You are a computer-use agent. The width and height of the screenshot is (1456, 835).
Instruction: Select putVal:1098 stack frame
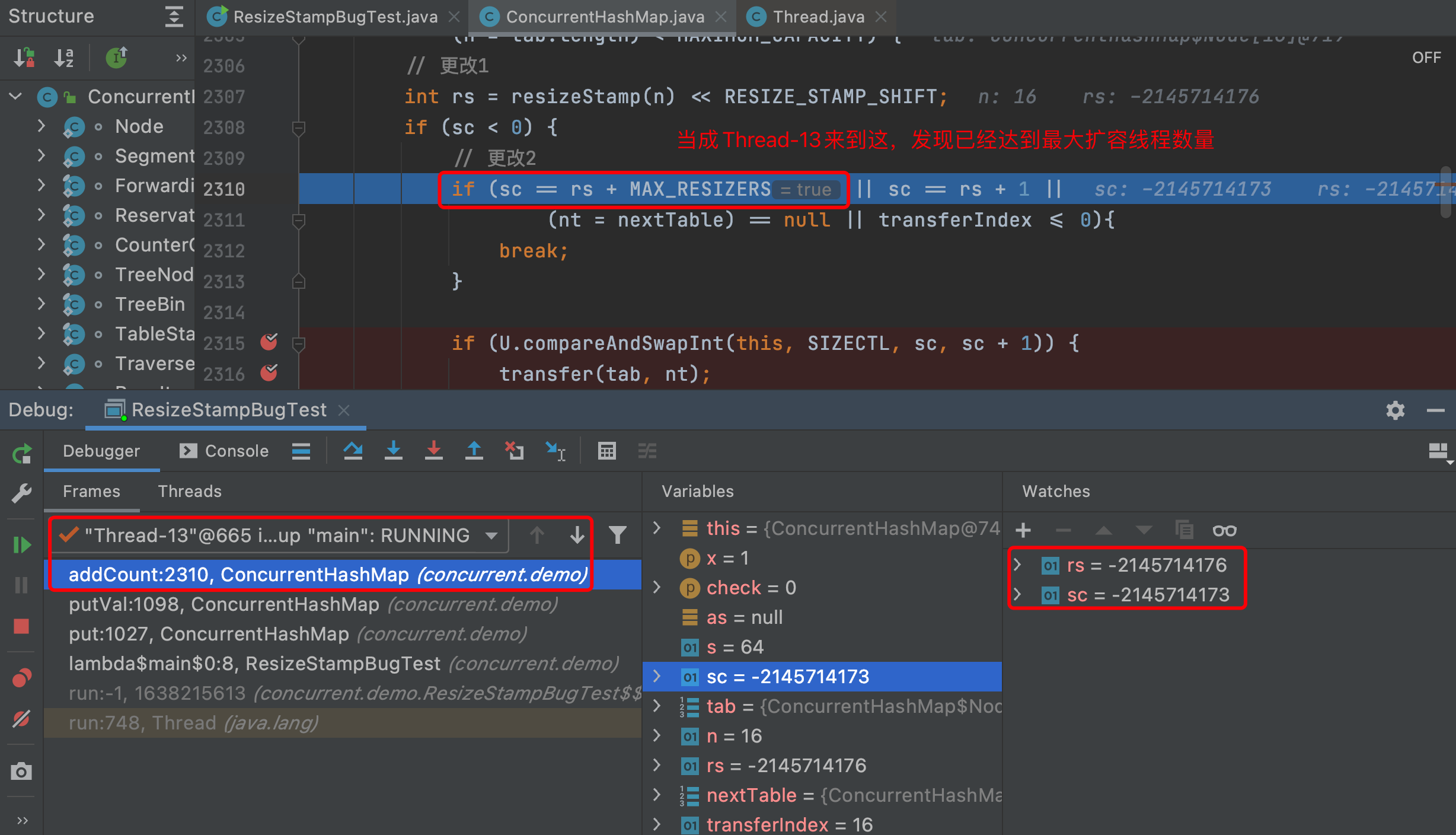click(x=343, y=604)
